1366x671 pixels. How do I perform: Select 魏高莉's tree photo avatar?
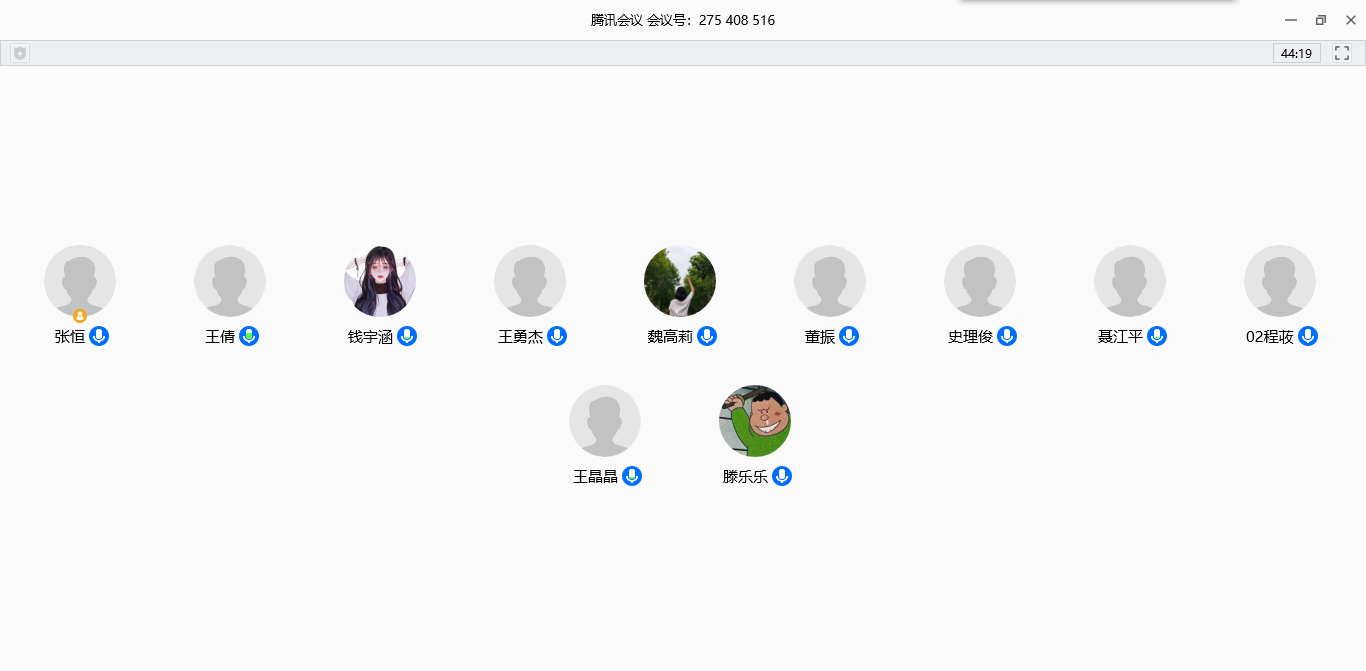point(680,281)
